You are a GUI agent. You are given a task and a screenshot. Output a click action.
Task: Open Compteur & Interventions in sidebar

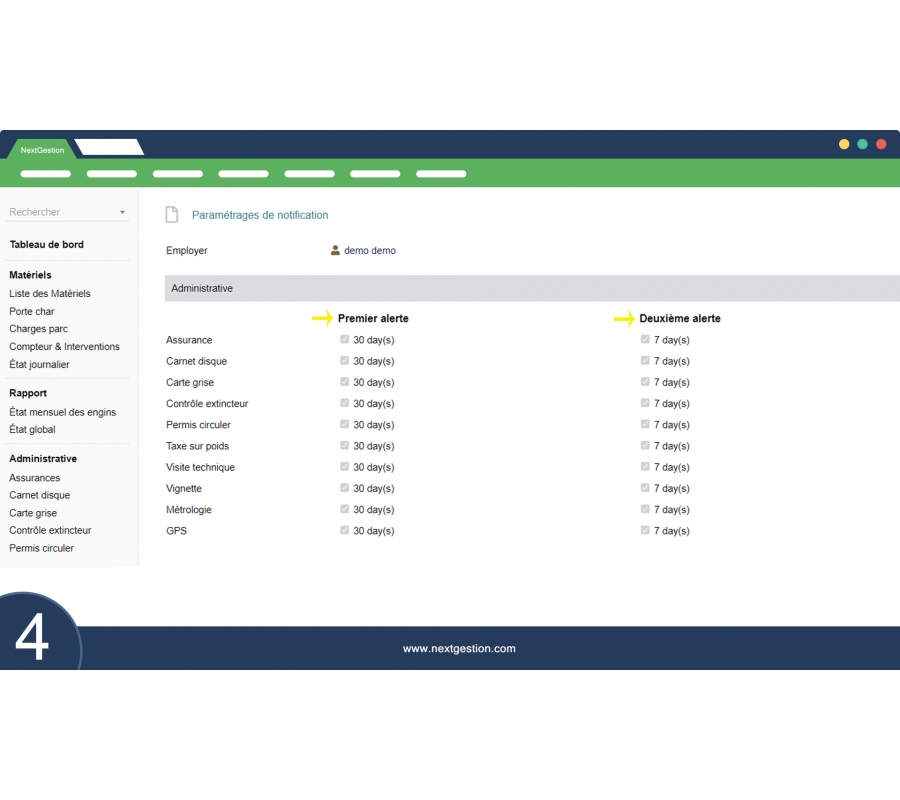tap(64, 347)
